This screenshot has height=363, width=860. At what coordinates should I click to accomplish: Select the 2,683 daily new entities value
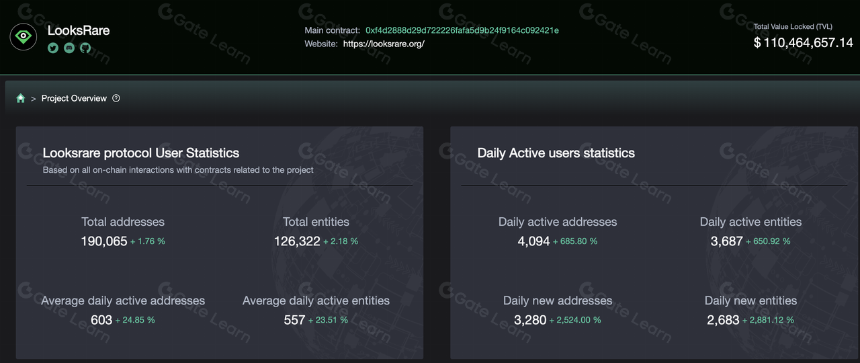coord(723,320)
